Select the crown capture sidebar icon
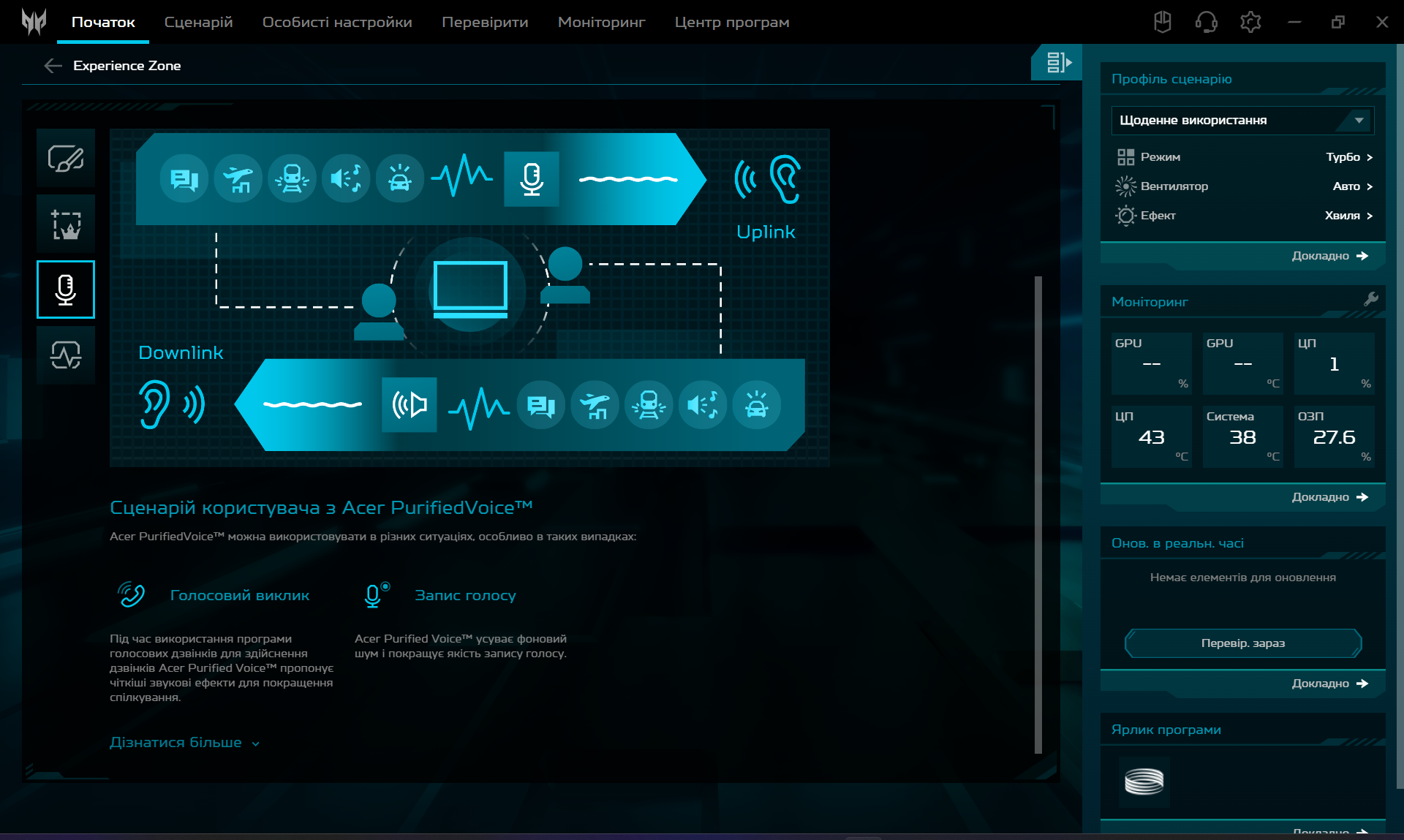This screenshot has width=1404, height=840. pyautogui.click(x=66, y=224)
